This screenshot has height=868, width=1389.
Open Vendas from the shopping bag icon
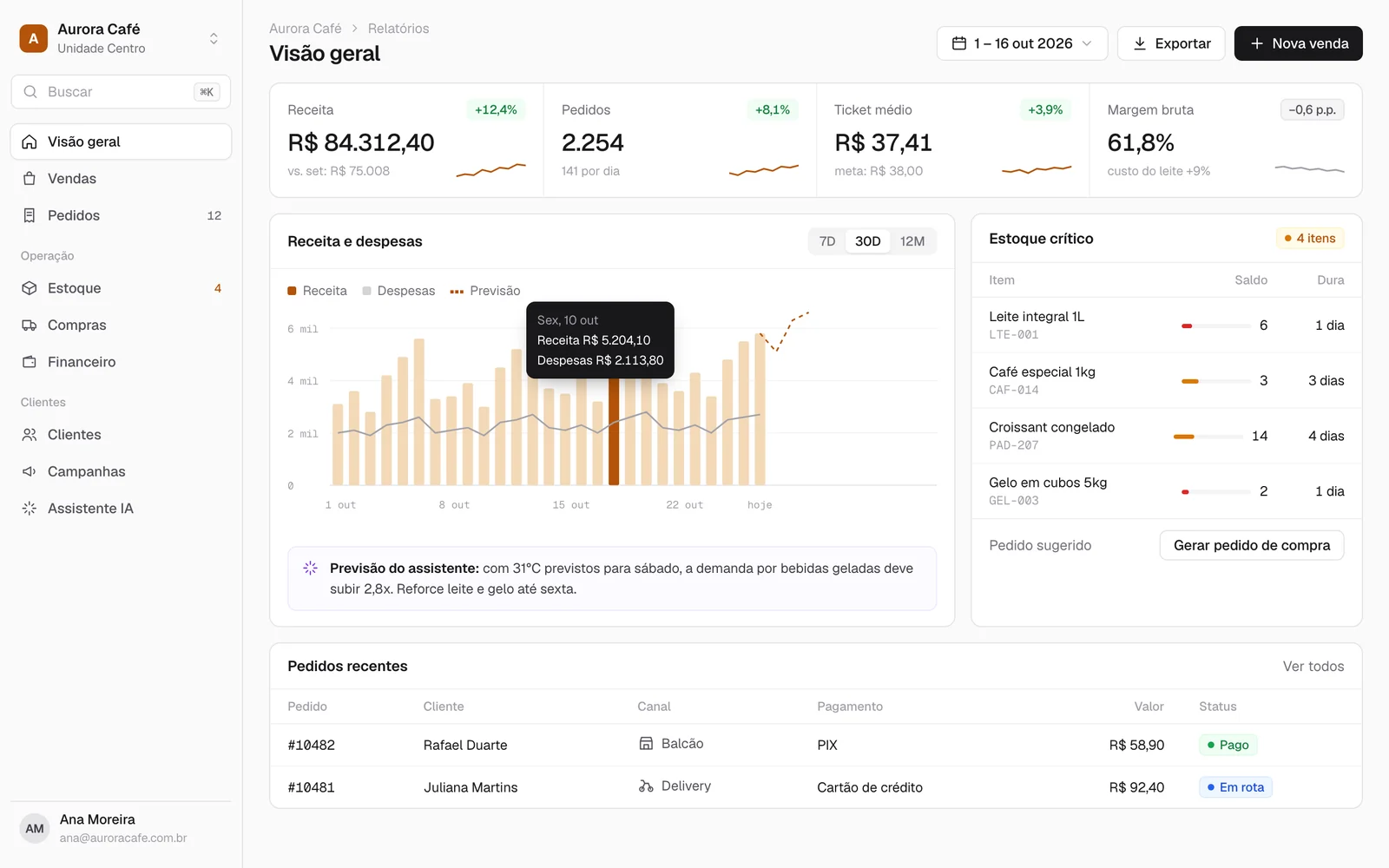[30, 179]
